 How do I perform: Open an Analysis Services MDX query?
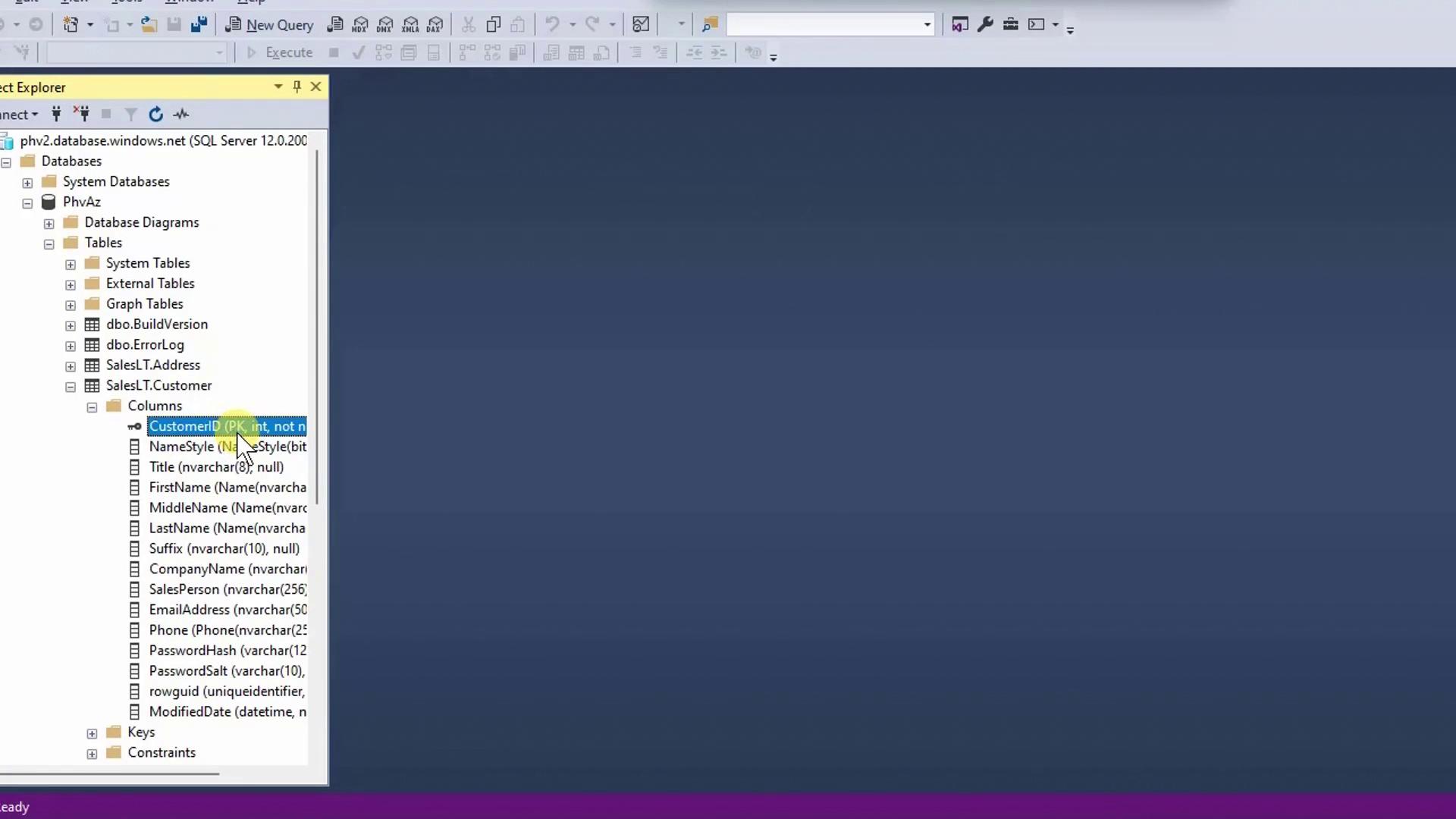click(360, 25)
